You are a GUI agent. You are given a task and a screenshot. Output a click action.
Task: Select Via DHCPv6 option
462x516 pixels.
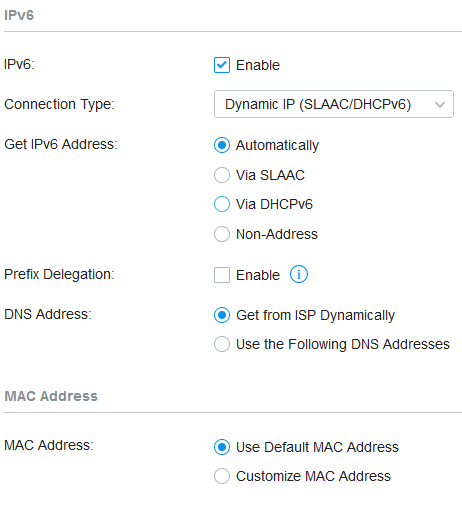[x=222, y=204]
